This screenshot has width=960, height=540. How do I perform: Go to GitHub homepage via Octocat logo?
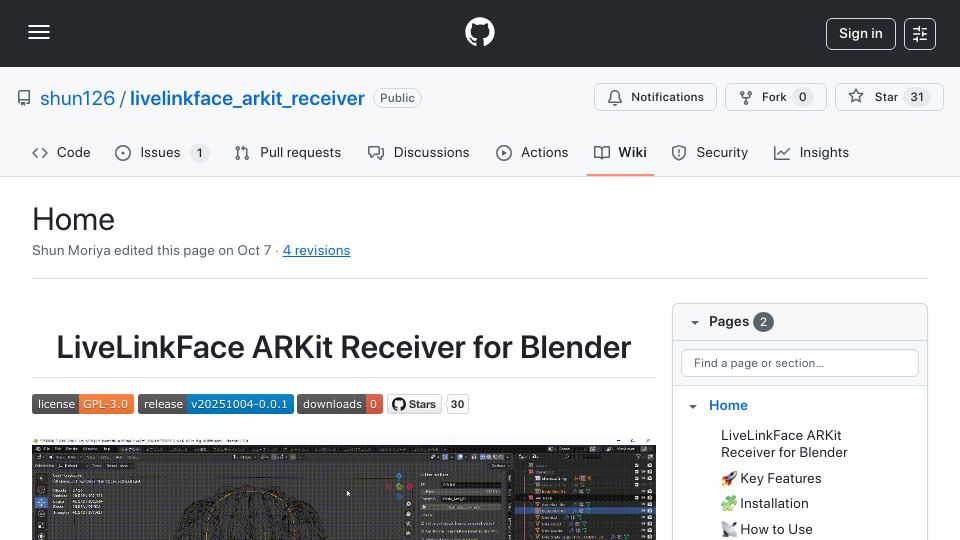click(479, 32)
